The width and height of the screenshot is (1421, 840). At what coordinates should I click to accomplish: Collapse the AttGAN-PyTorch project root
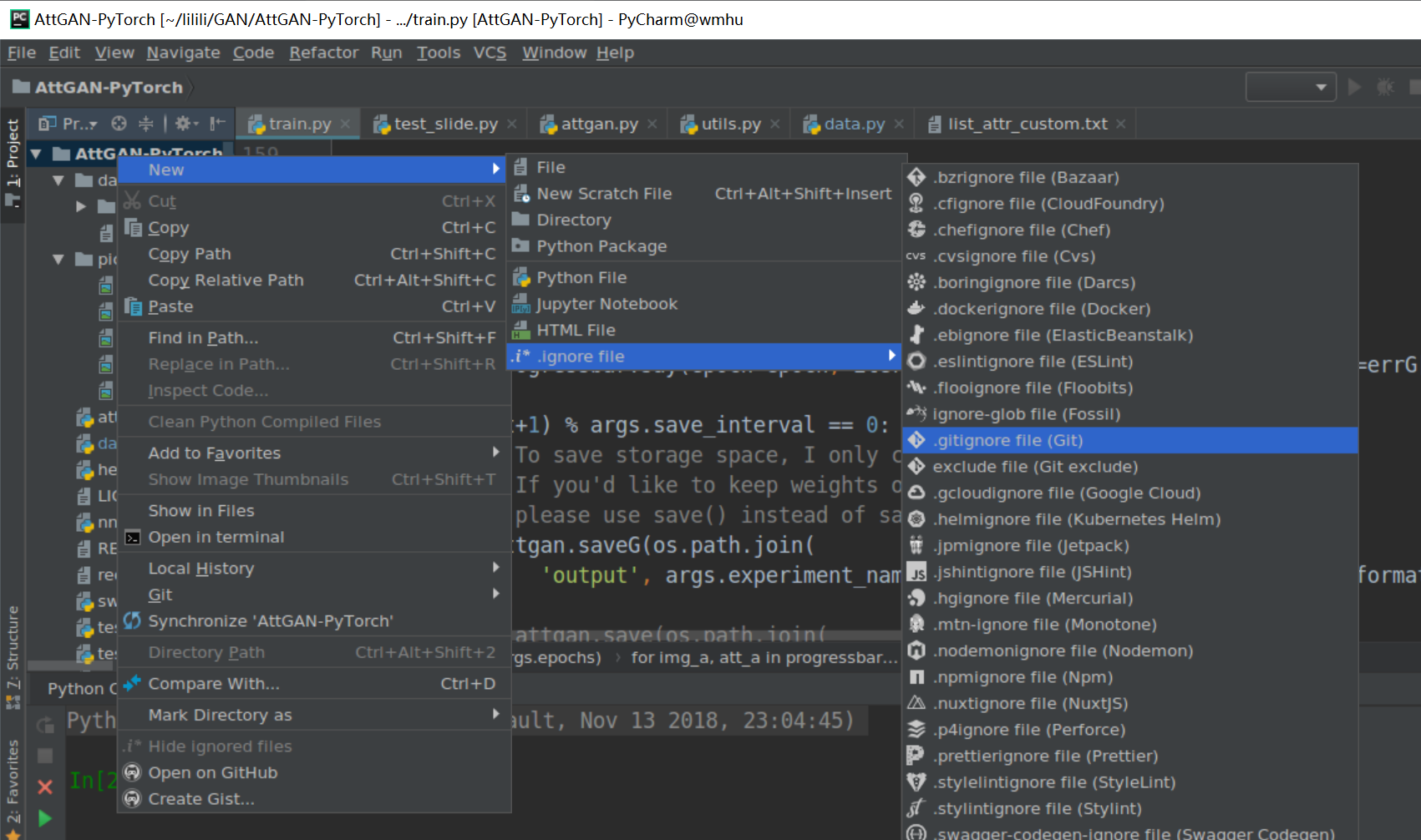point(37,154)
